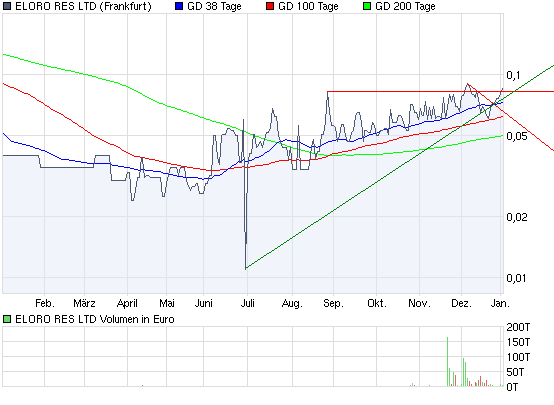Select the 'ELORO RES LTD (Frankfurt)' legend label
The width and height of the screenshot is (554, 405).
coord(83,6)
